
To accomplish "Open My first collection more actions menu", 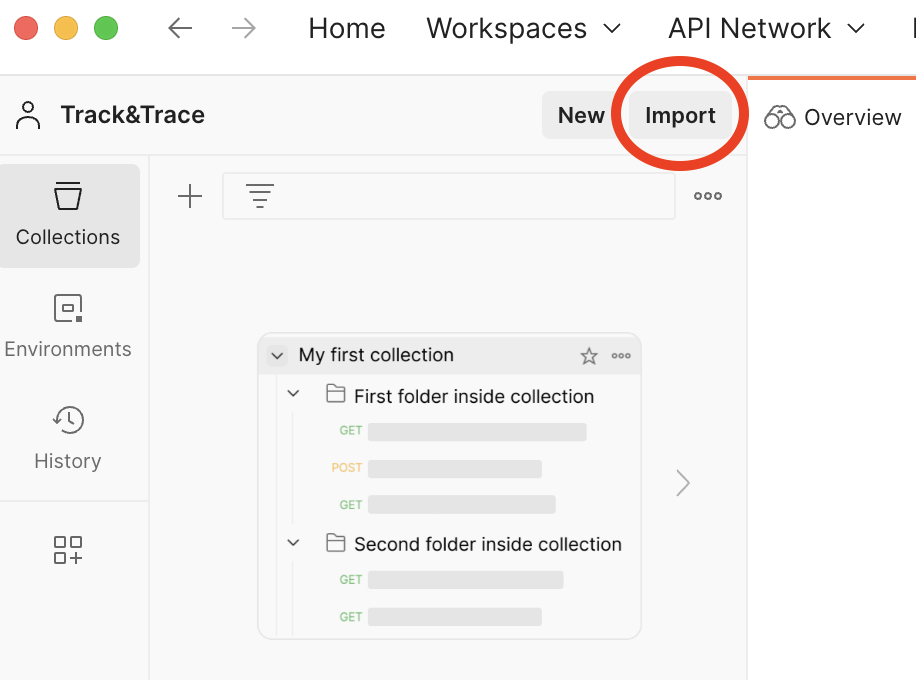I will pos(621,356).
